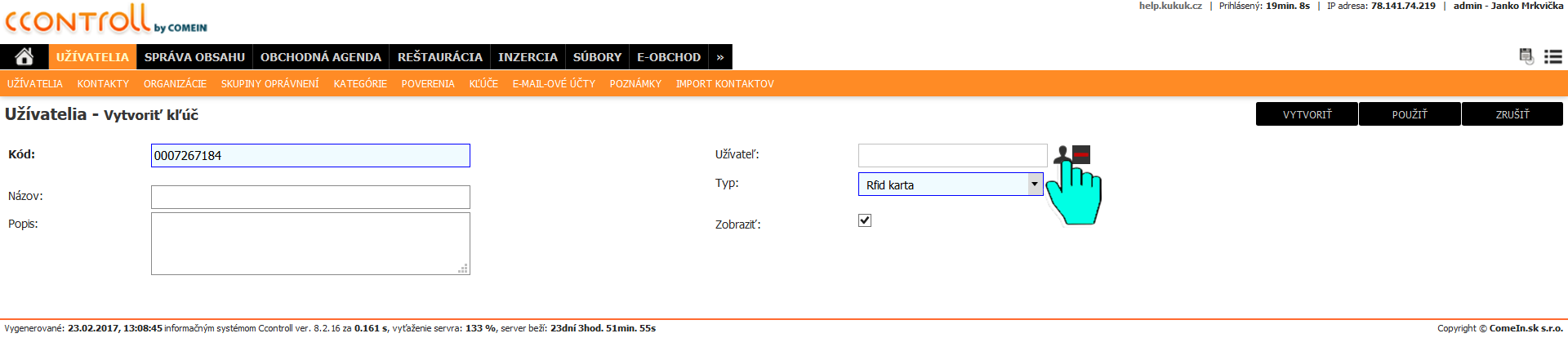Switch to the Kľúče submenu tab
Image resolution: width=1568 pixels, height=360 pixels.
483,84
